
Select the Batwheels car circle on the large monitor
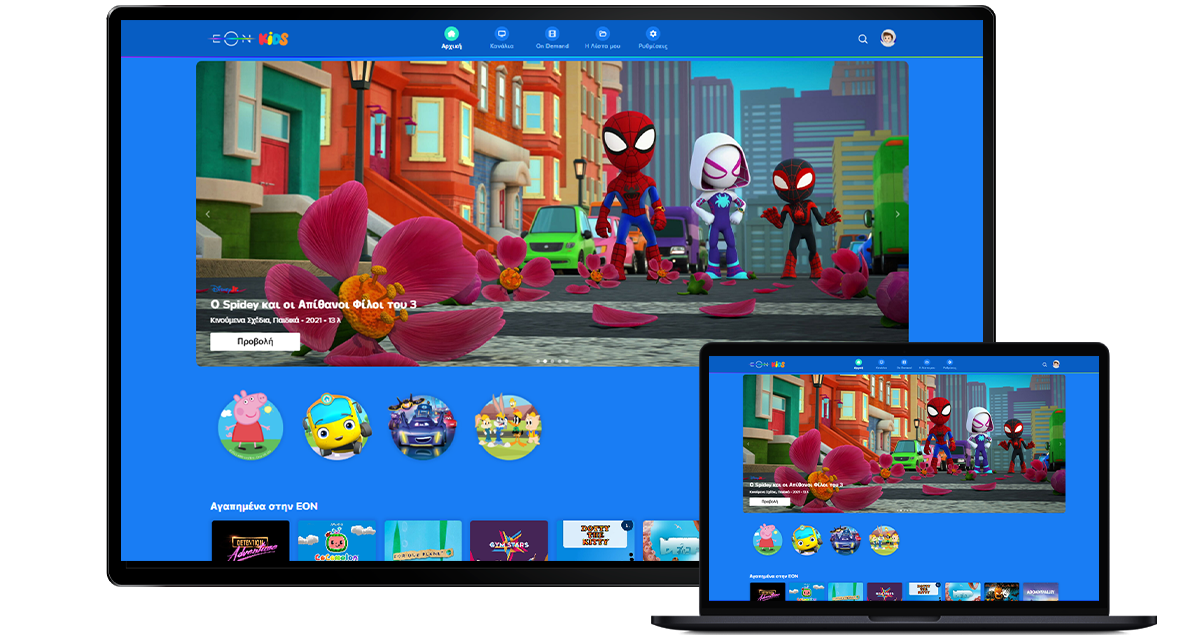click(422, 425)
